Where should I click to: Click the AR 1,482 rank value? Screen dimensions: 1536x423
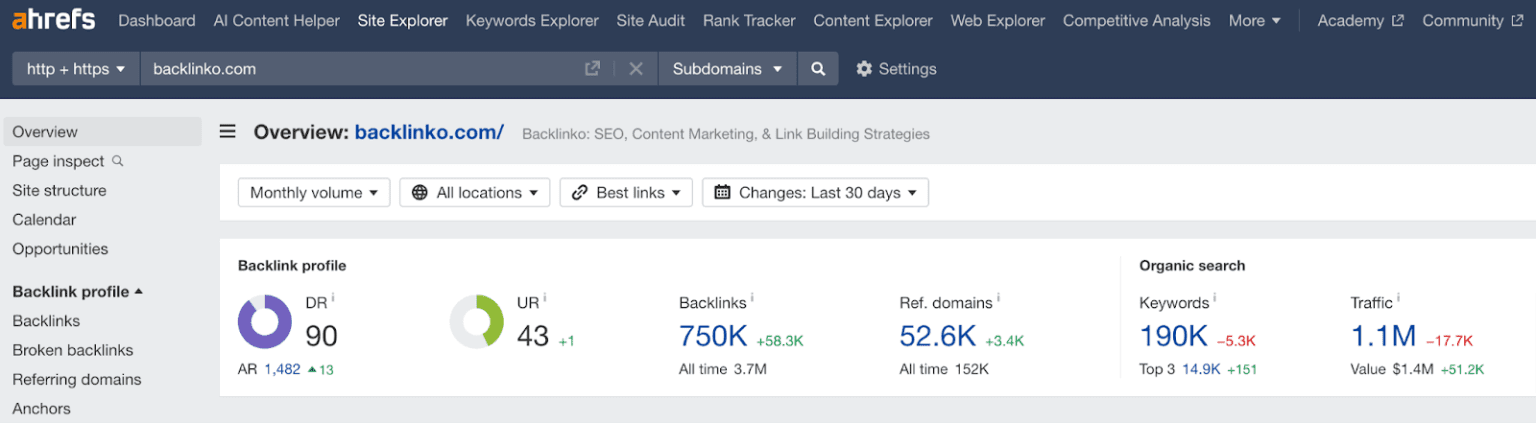click(282, 369)
